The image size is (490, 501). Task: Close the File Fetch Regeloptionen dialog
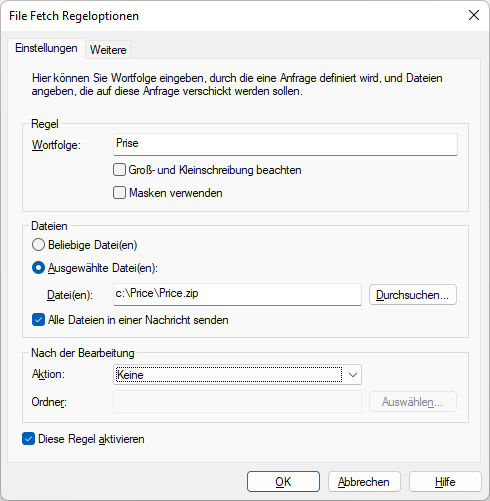click(x=474, y=15)
